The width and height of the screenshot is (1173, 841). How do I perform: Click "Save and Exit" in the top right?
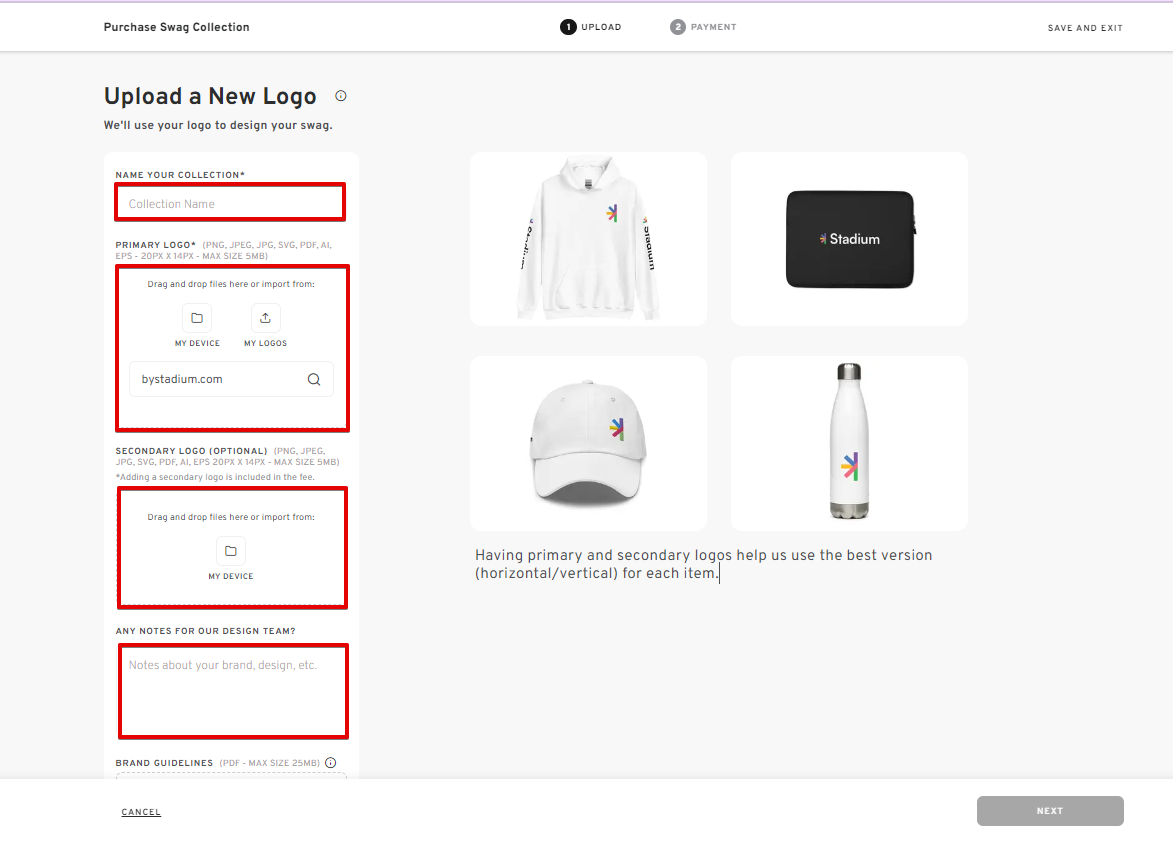pos(1085,28)
